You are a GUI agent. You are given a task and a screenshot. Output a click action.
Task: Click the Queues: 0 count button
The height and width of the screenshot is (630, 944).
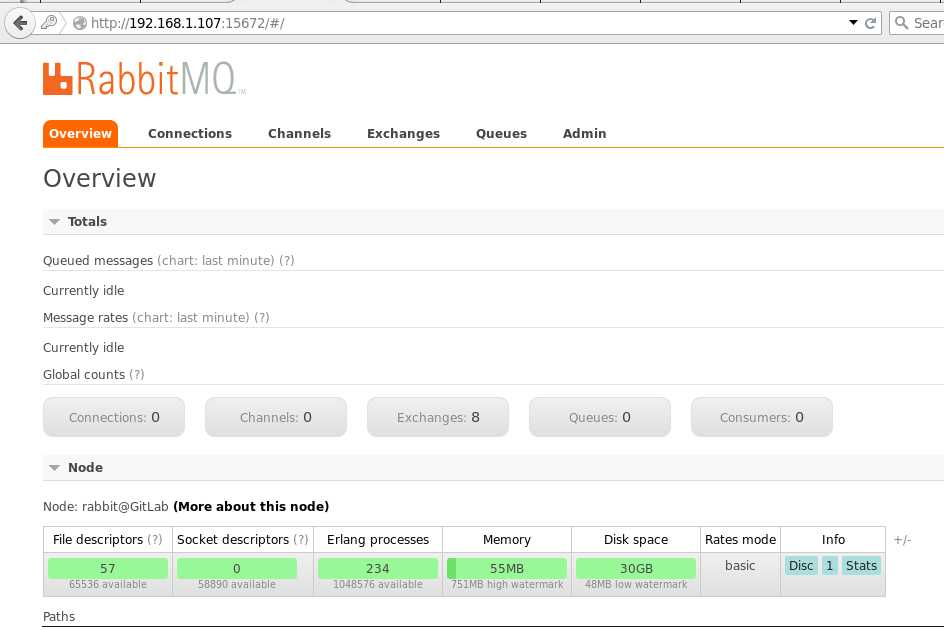click(x=600, y=417)
